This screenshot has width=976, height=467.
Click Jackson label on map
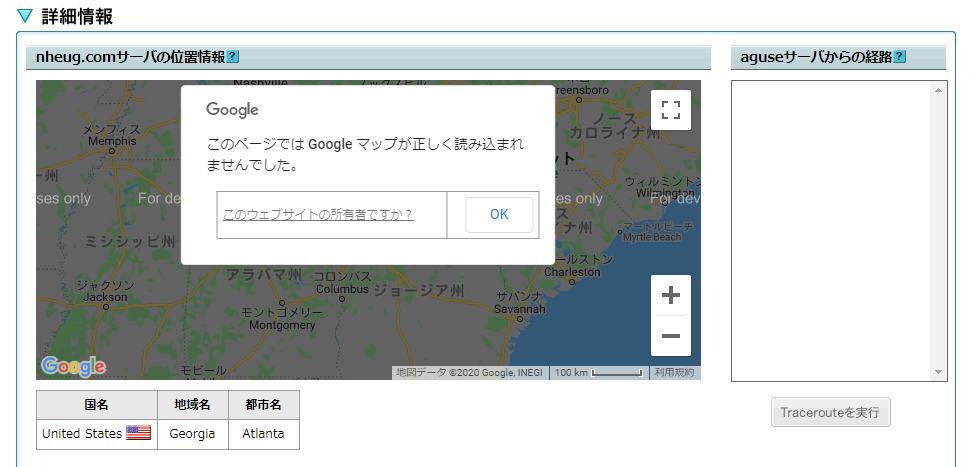point(105,297)
